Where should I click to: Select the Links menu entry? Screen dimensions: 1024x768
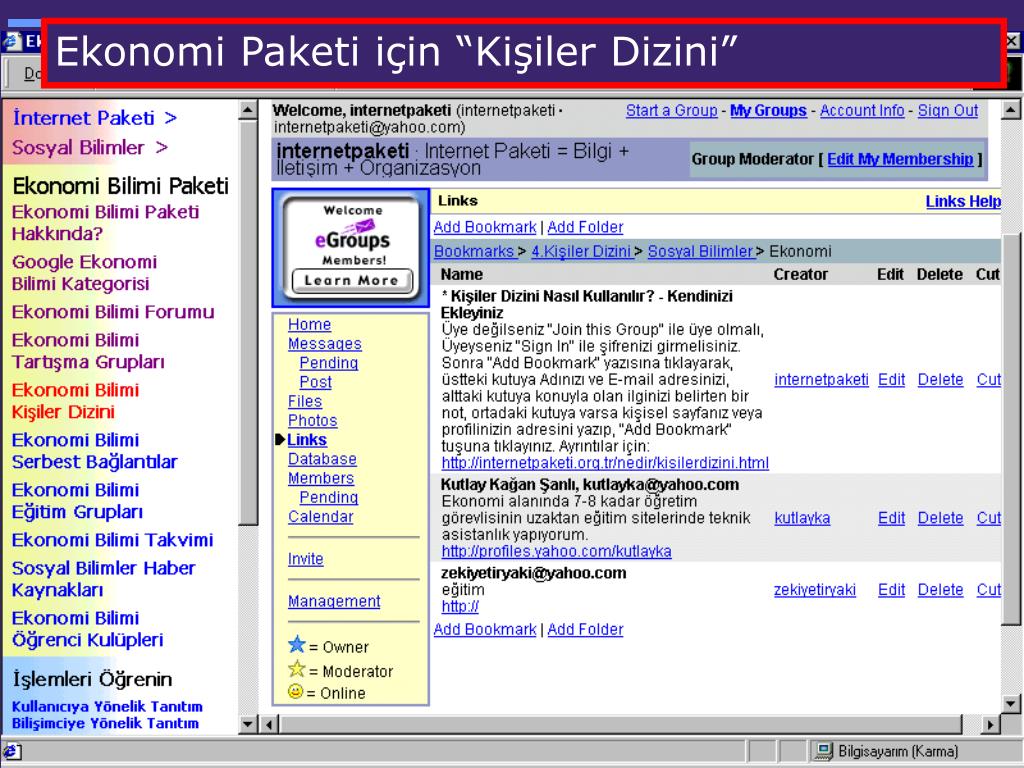tap(307, 440)
